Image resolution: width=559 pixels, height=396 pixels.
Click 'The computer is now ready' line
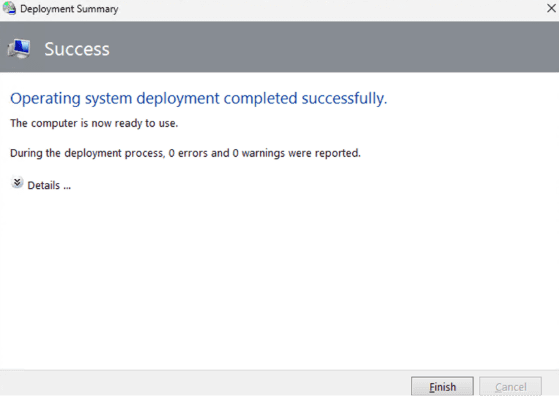tap(94, 123)
